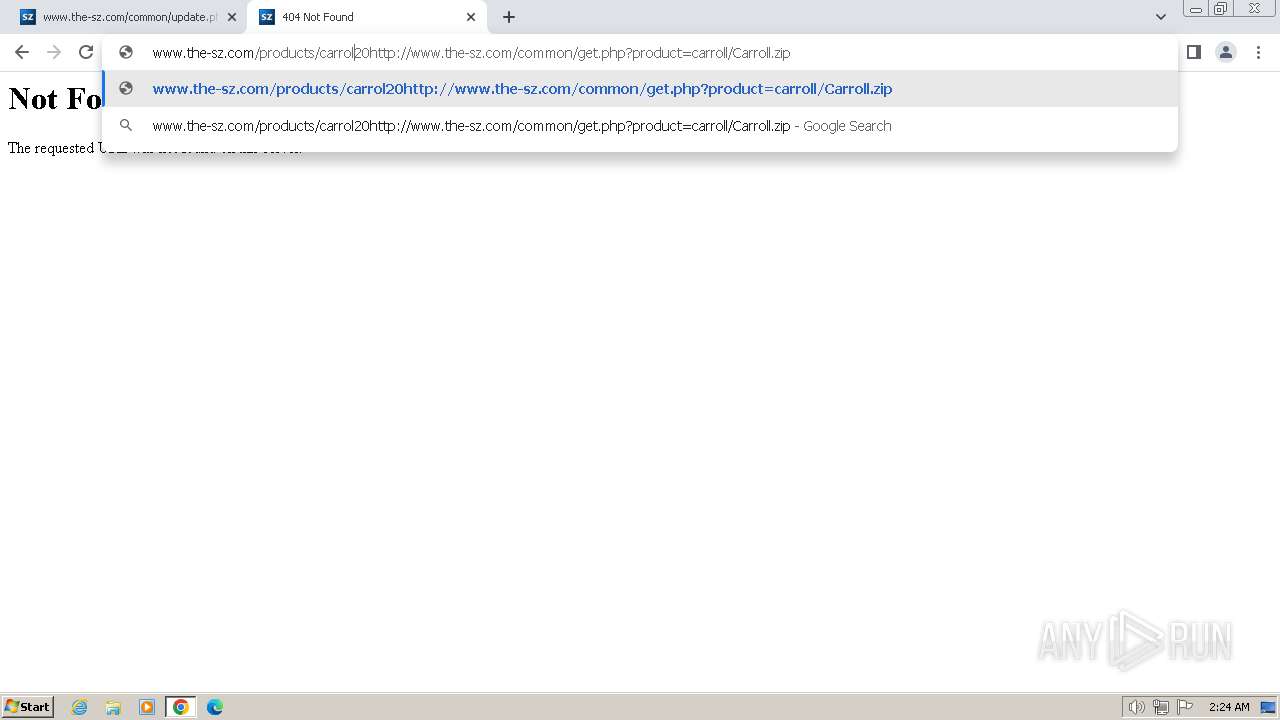The image size is (1280, 720).
Task: Open the volume tray icon
Action: pos(1136,707)
